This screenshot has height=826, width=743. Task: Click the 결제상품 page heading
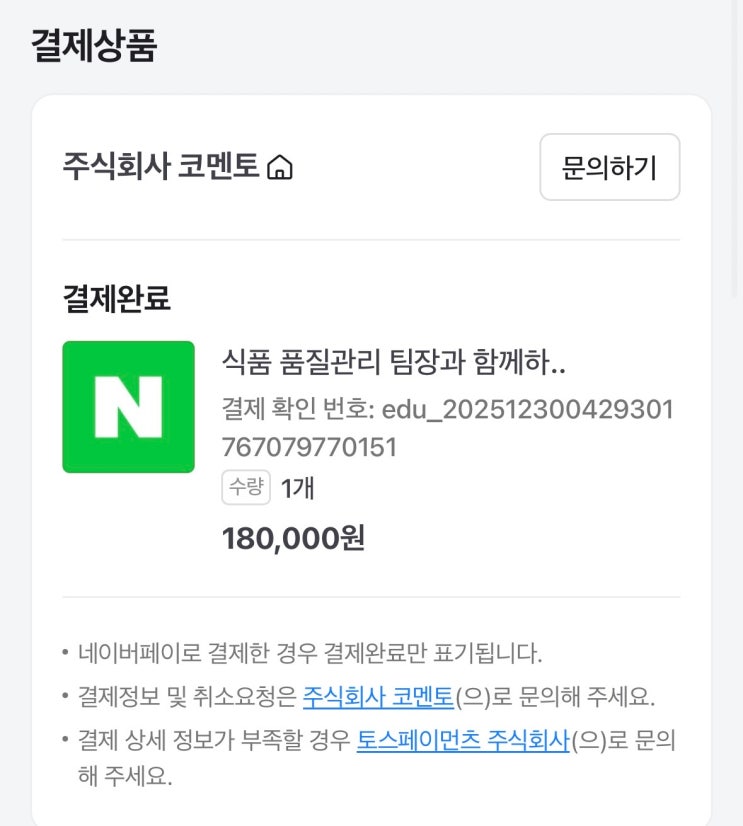[94, 46]
